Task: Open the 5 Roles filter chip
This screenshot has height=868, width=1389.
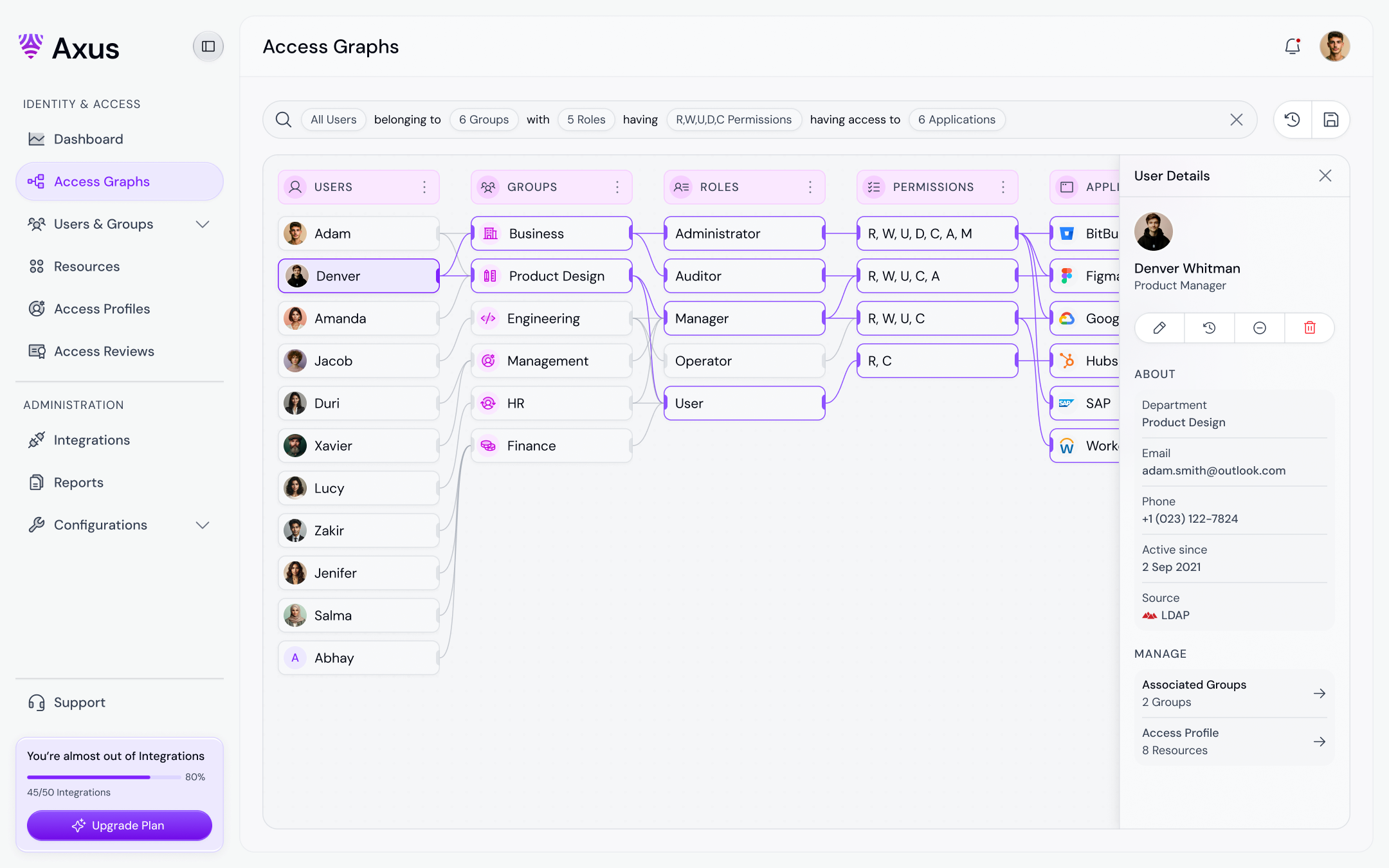Action: click(586, 120)
